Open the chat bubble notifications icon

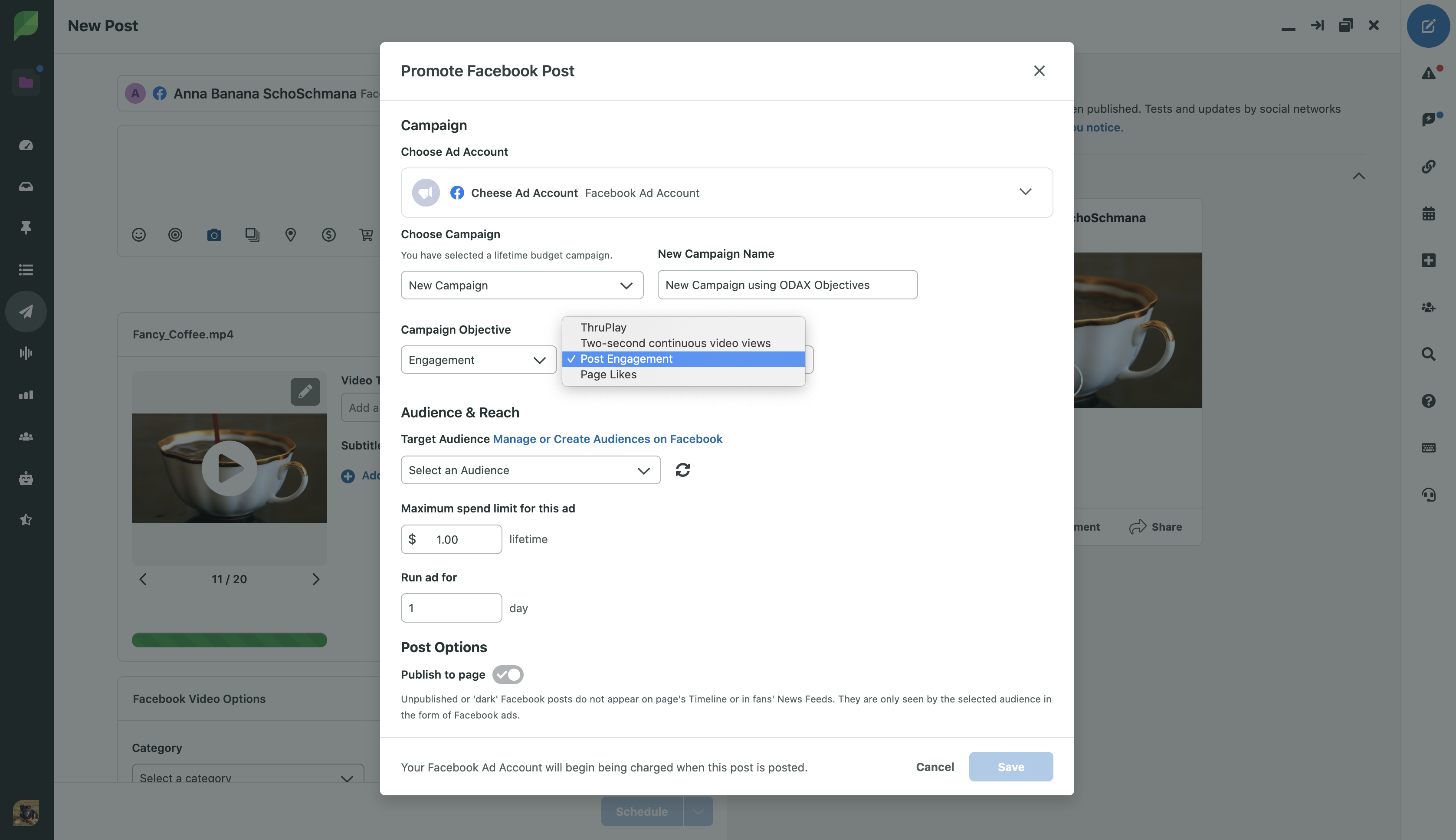(1428, 119)
